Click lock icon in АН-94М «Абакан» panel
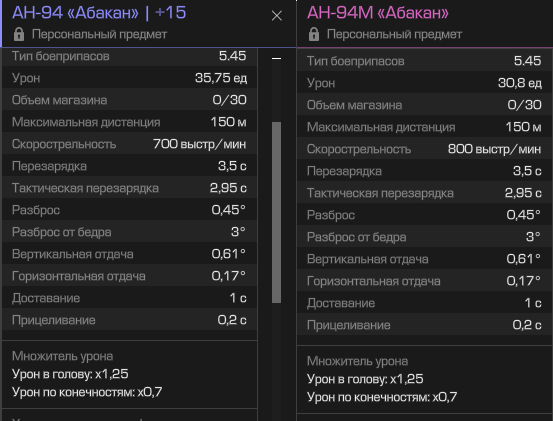553x421 pixels. point(314,34)
